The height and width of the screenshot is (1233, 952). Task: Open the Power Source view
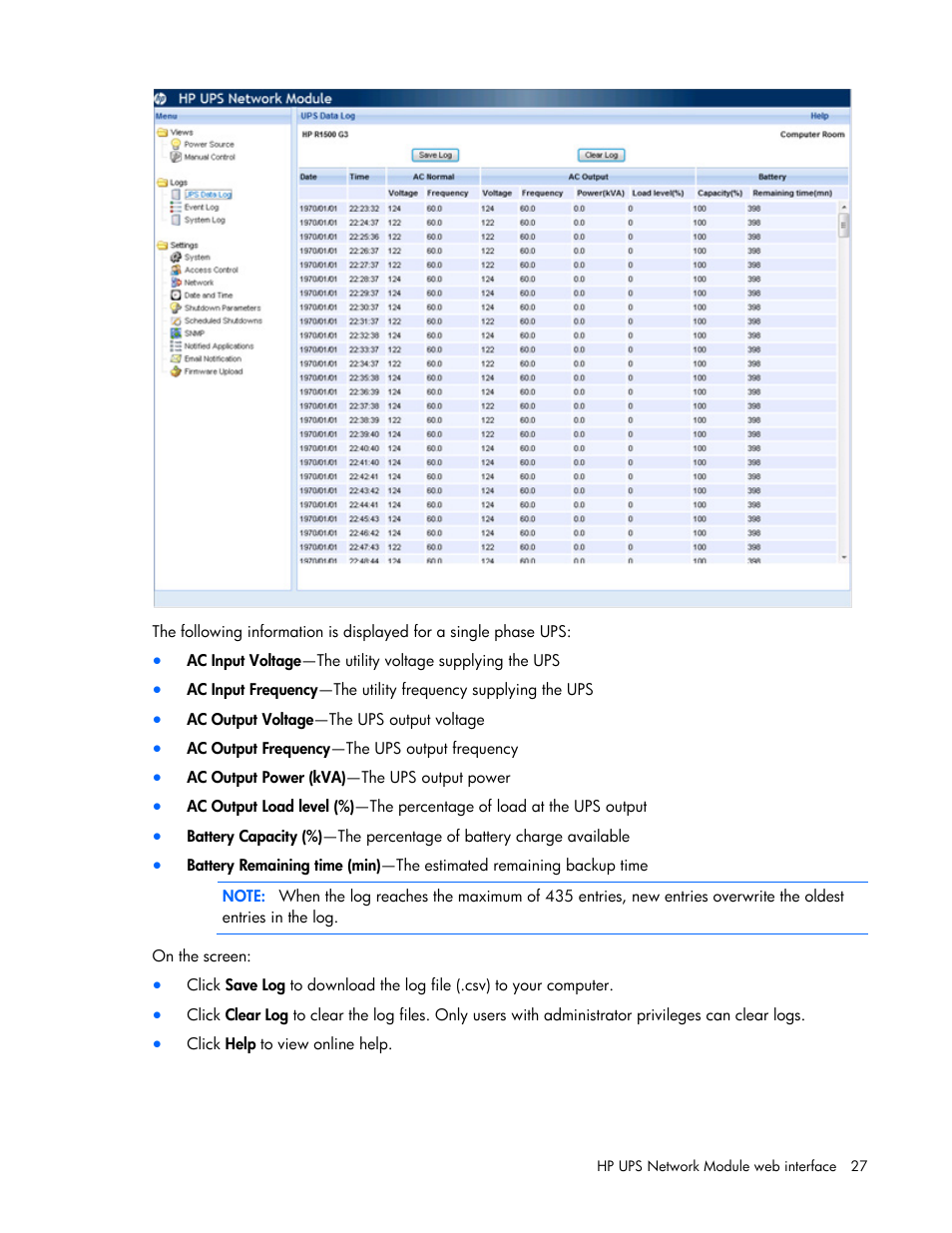point(209,145)
